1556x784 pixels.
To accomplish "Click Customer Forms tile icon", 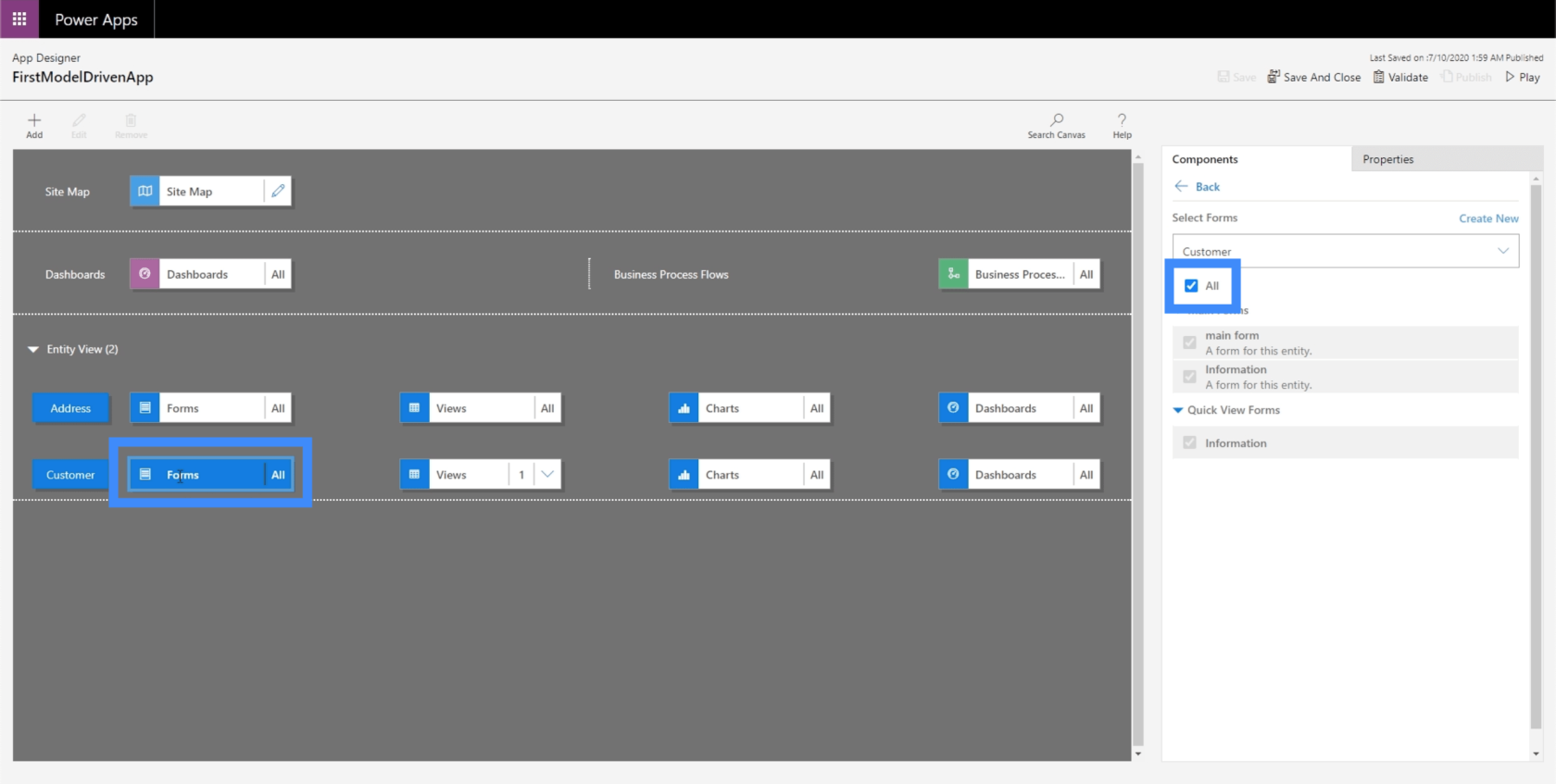I will coord(144,475).
